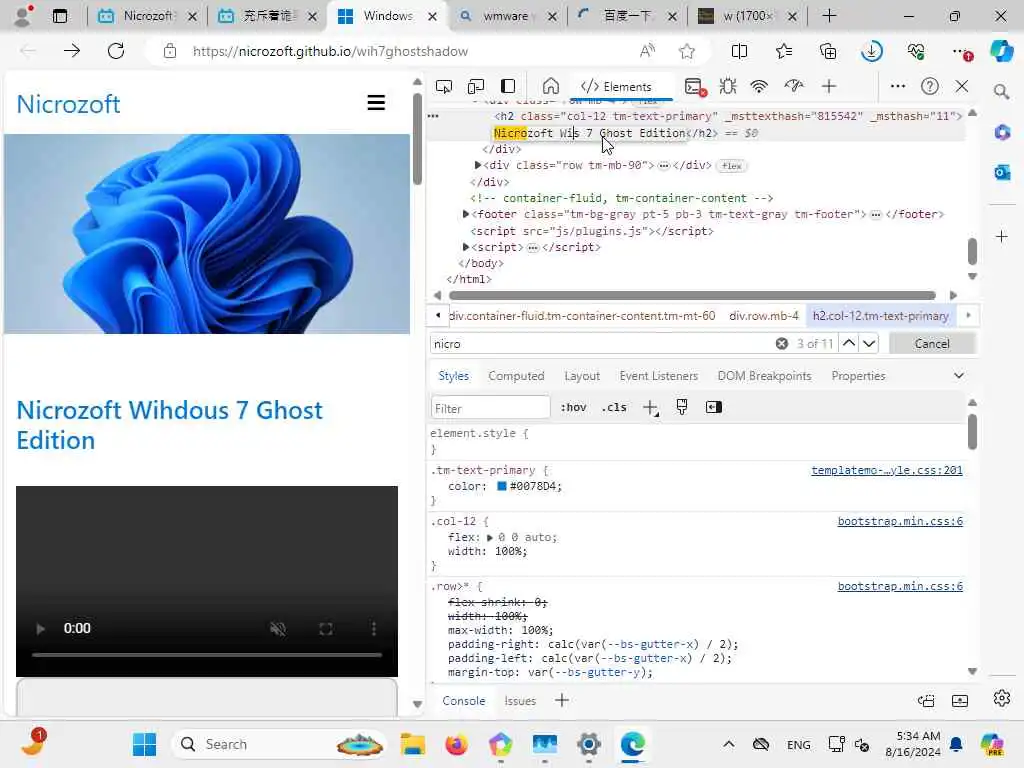Image resolution: width=1024 pixels, height=768 pixels.
Task: Open DevTools help question mark icon
Action: [x=929, y=86]
